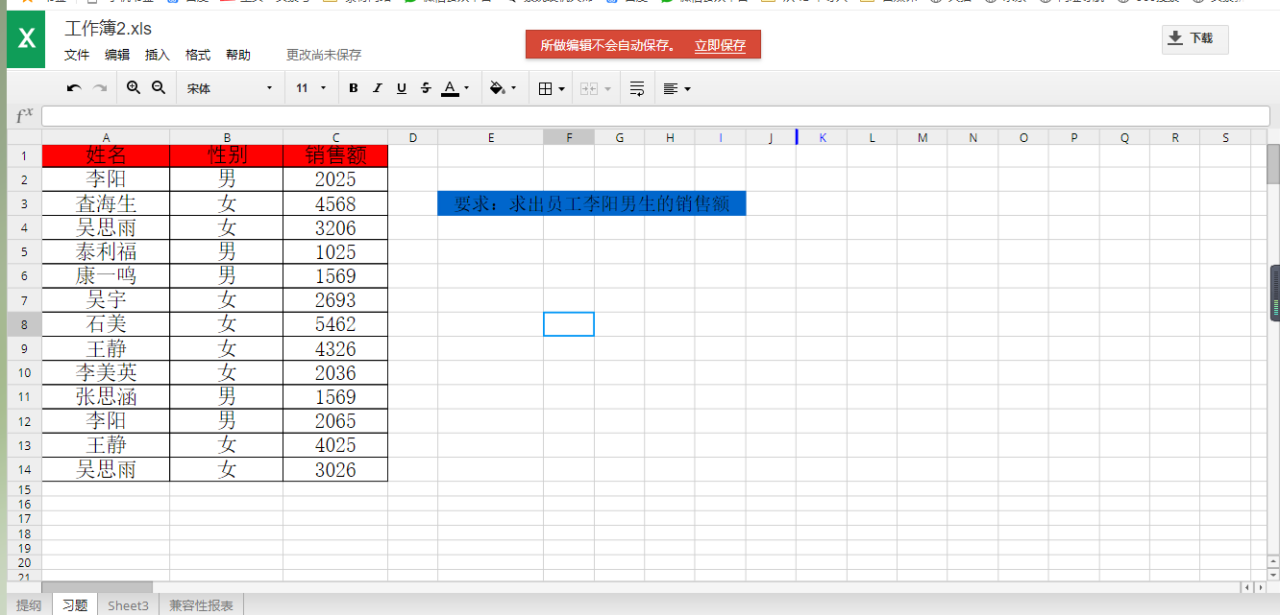Open the 文件 menu
This screenshot has height=615, width=1280.
click(77, 55)
